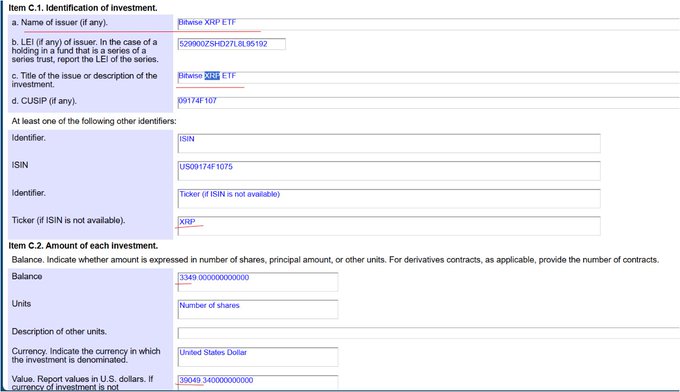Click the highlighted XRP word in title field

coord(212,75)
